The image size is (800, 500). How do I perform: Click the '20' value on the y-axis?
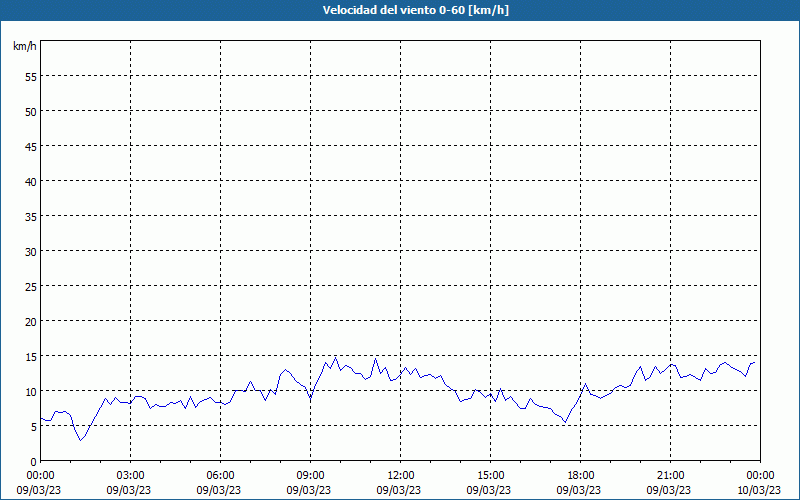(x=31, y=321)
